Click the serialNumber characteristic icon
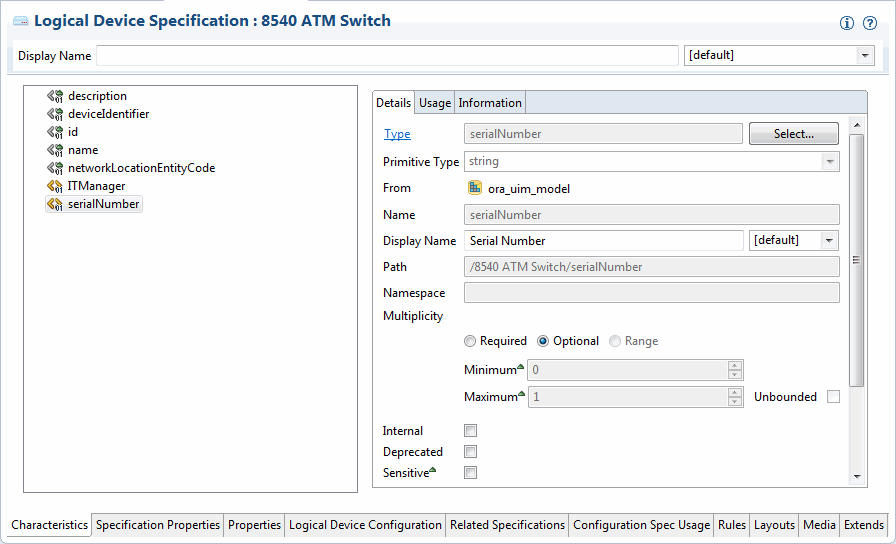This screenshot has height=544, width=896. tap(55, 204)
